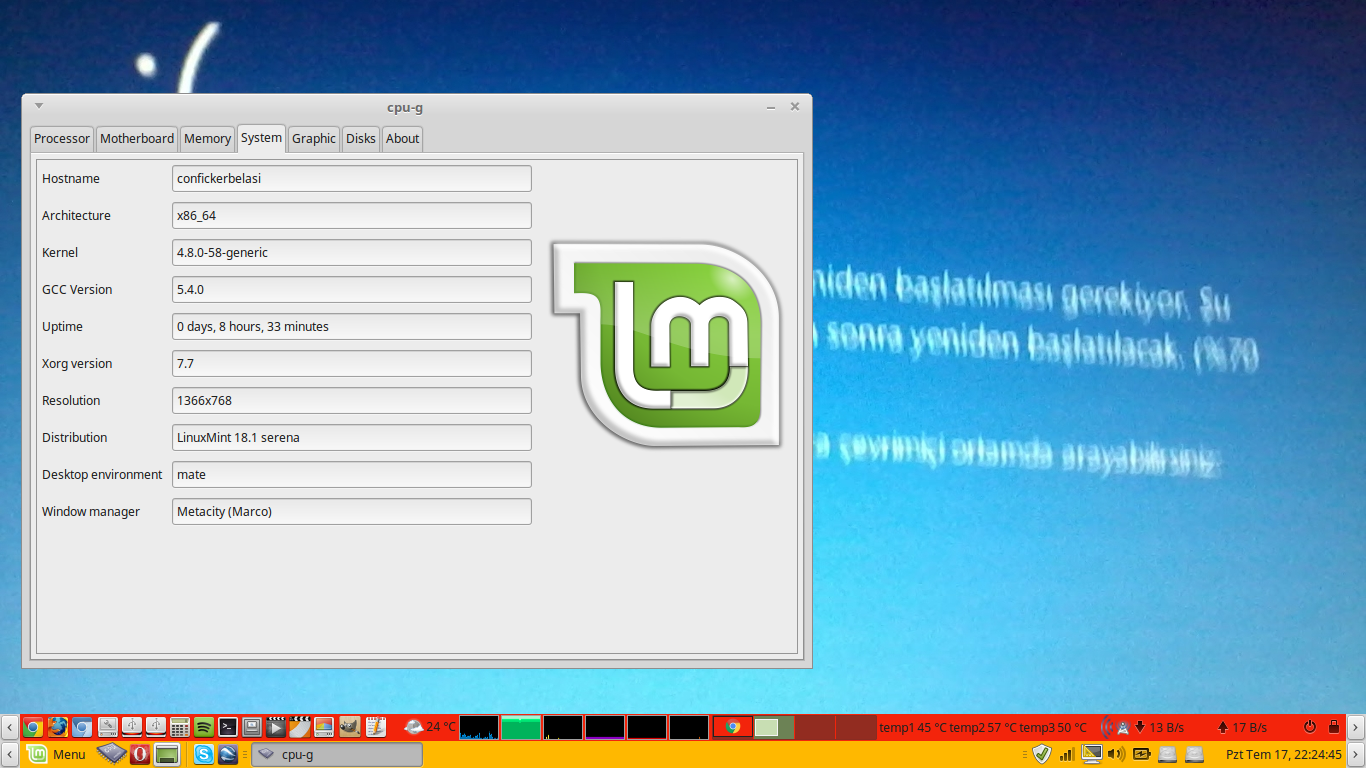Click the weather applet showing 24 °C
Screen dimensions: 1366x768
pyautogui.click(x=430, y=727)
